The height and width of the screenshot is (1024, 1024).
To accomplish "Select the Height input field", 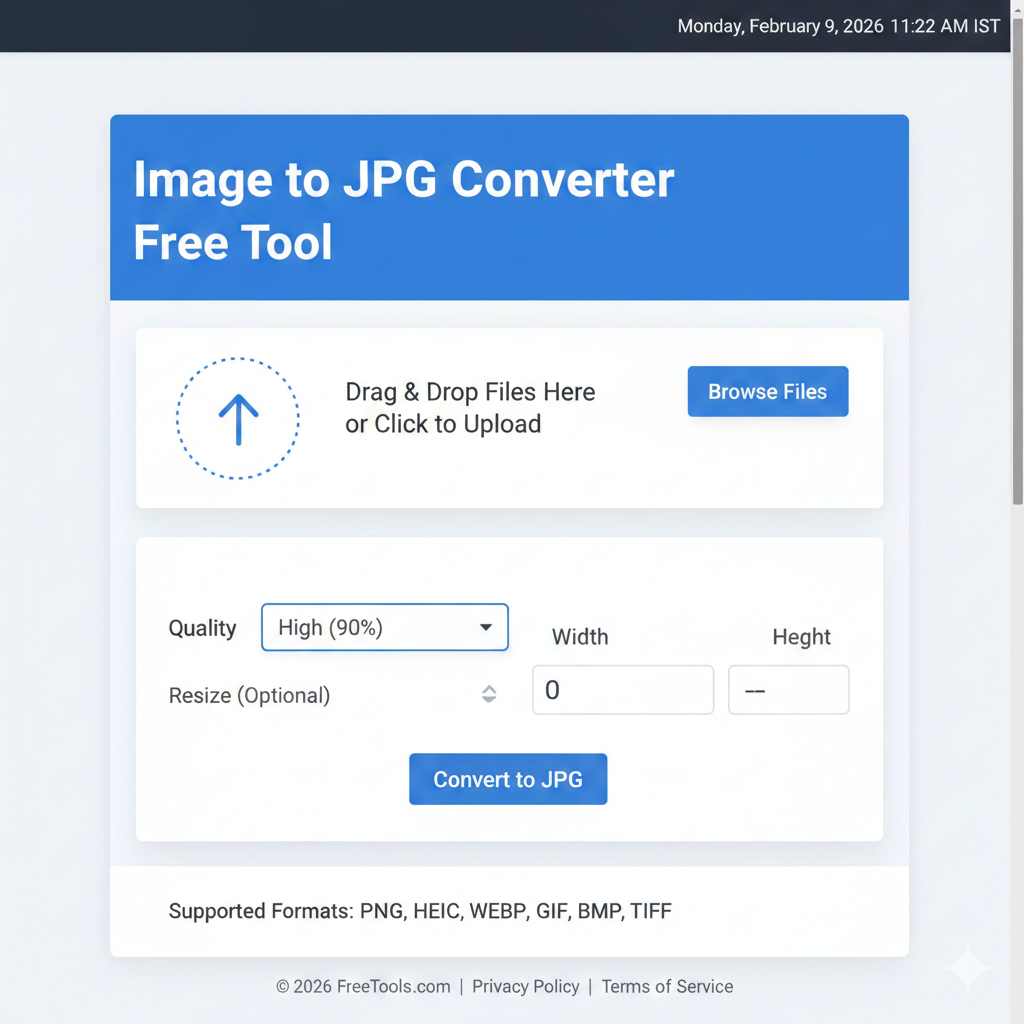I will tap(788, 690).
